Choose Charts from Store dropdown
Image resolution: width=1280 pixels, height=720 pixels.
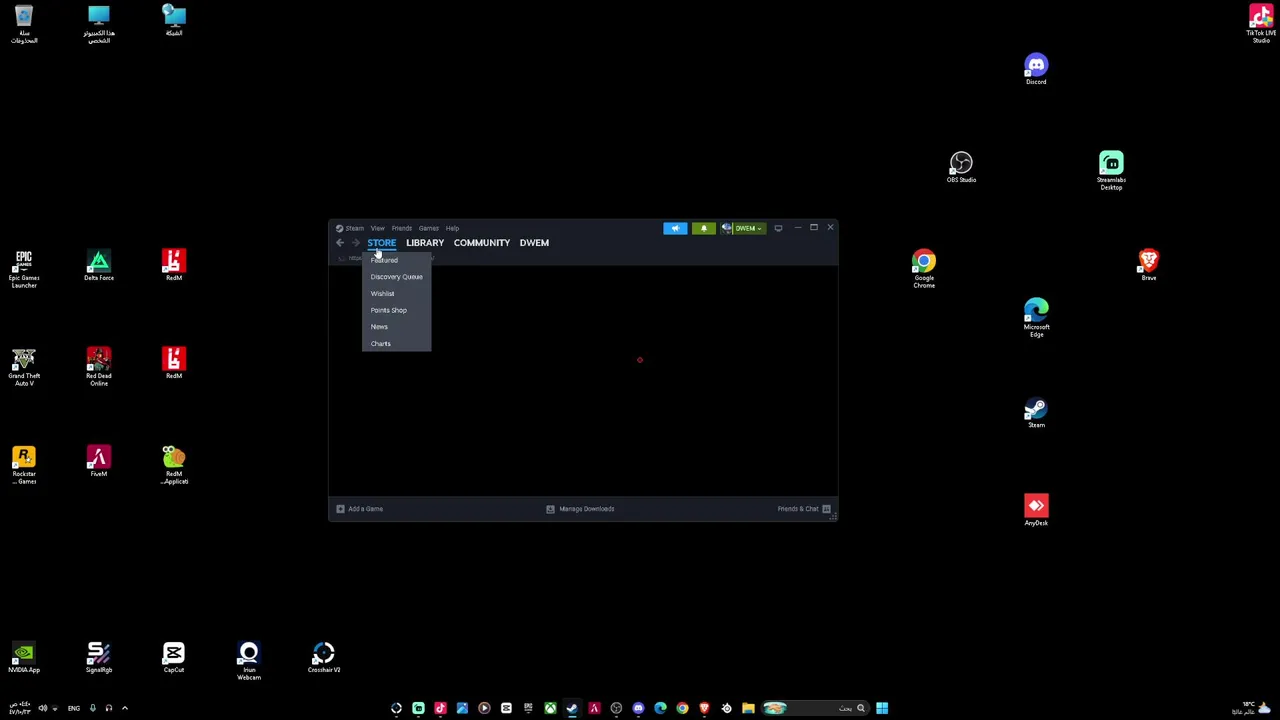tap(396, 343)
